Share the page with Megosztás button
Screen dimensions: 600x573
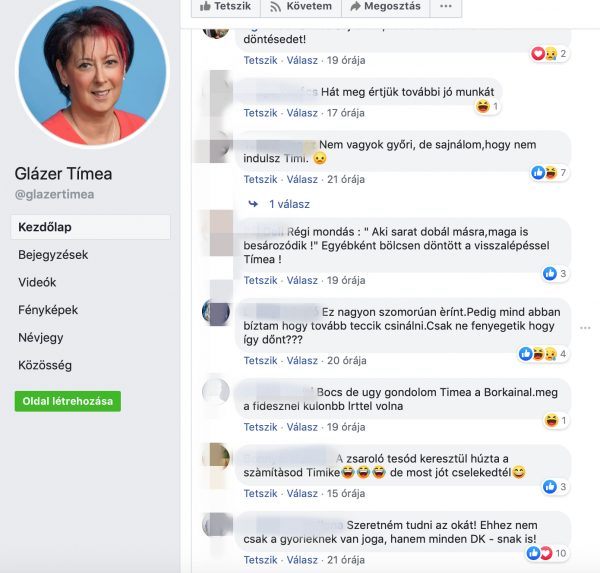386,7
